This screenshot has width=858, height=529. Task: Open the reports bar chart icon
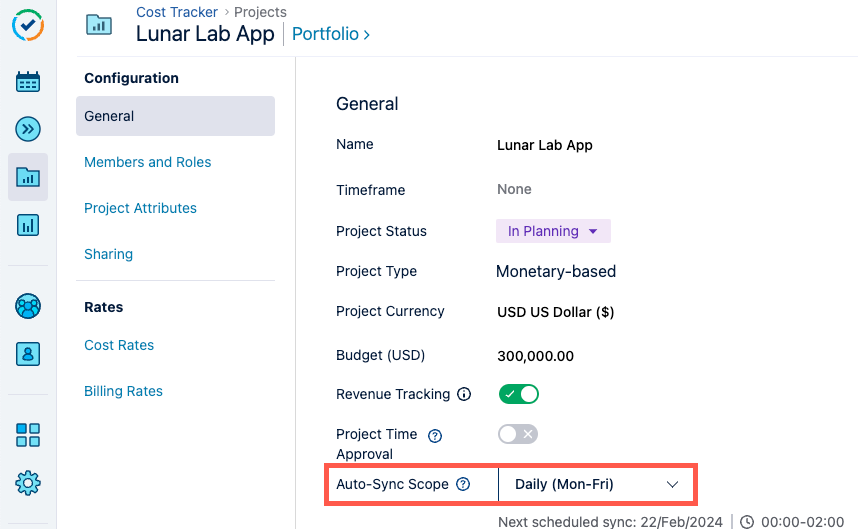28,225
